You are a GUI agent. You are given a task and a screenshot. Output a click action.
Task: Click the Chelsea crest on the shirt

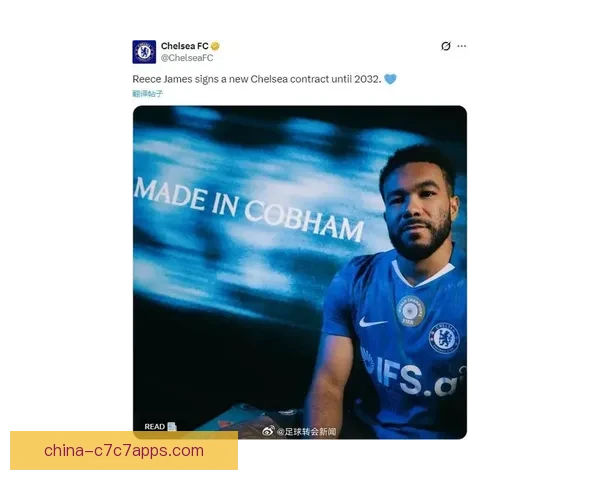tap(443, 338)
